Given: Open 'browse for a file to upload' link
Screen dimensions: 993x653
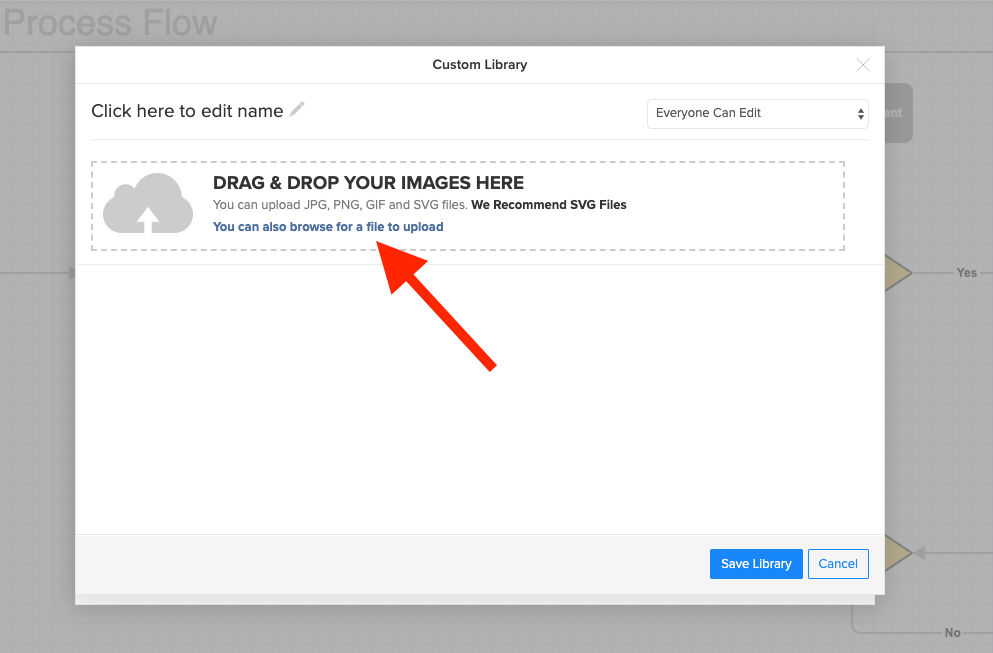Looking at the screenshot, I should click(x=328, y=227).
